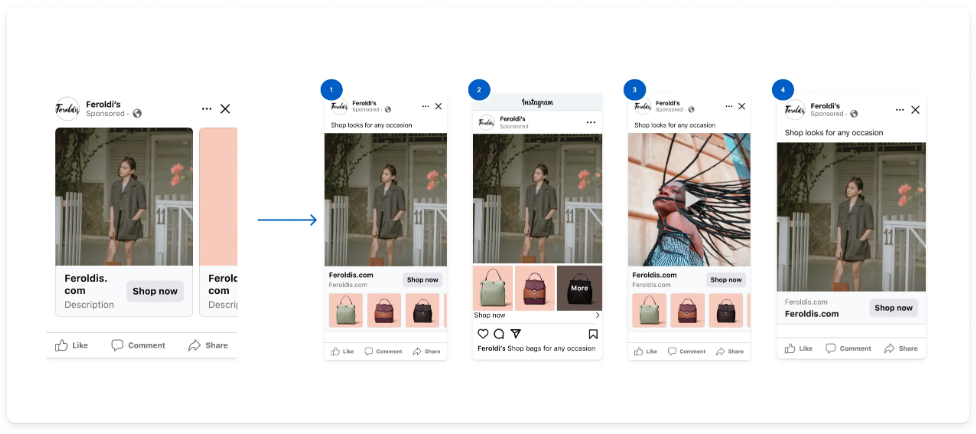Comment on ad variant 1
Viewport: 976px width, 434px height.
tap(383, 351)
